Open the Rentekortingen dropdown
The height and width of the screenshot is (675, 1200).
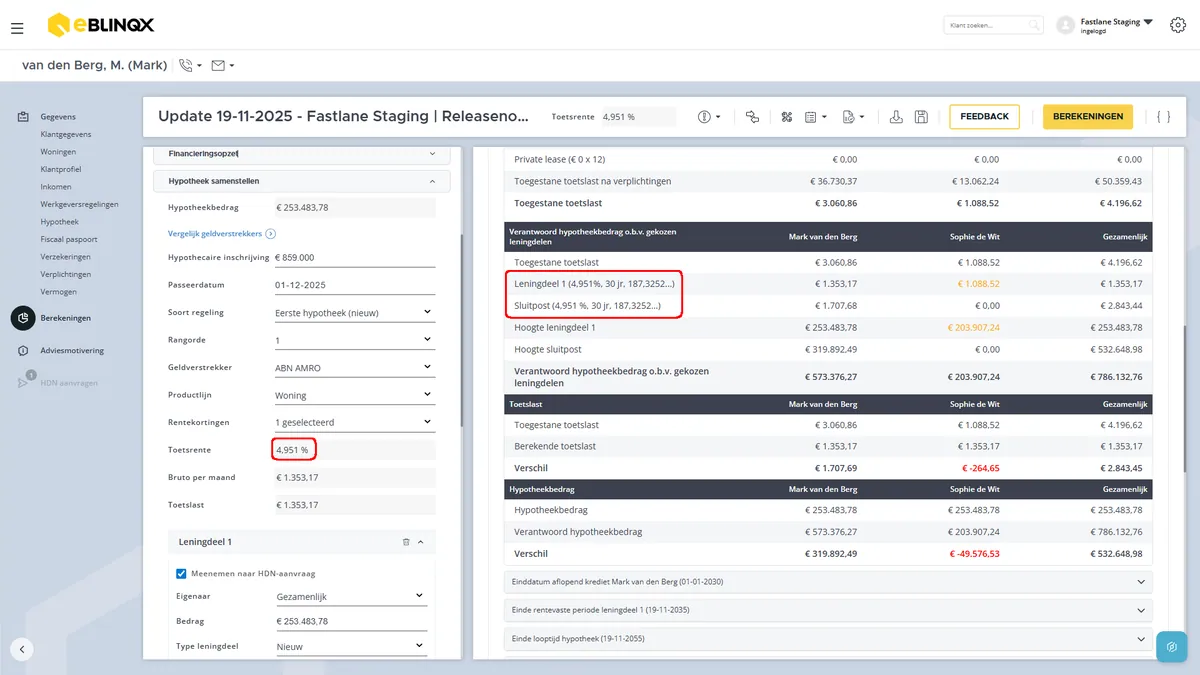click(x=354, y=422)
